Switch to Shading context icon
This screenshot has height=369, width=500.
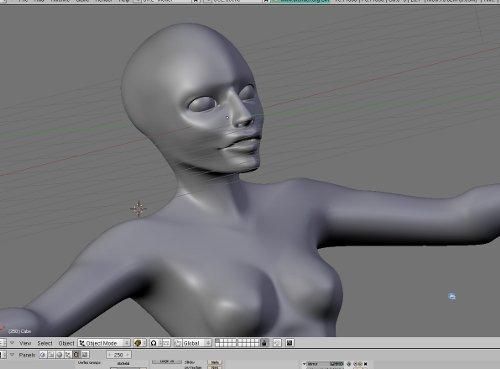(59, 355)
